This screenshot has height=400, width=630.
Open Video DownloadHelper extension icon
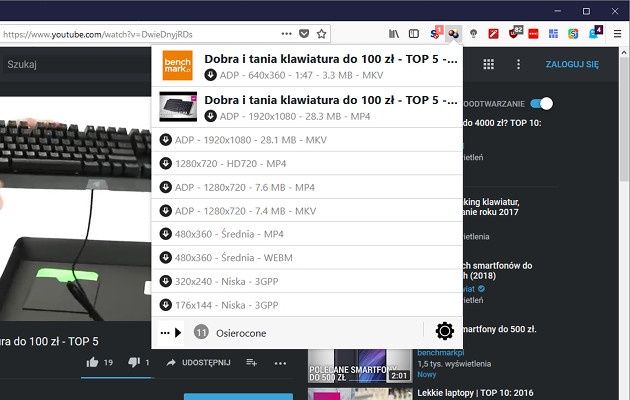coord(454,34)
